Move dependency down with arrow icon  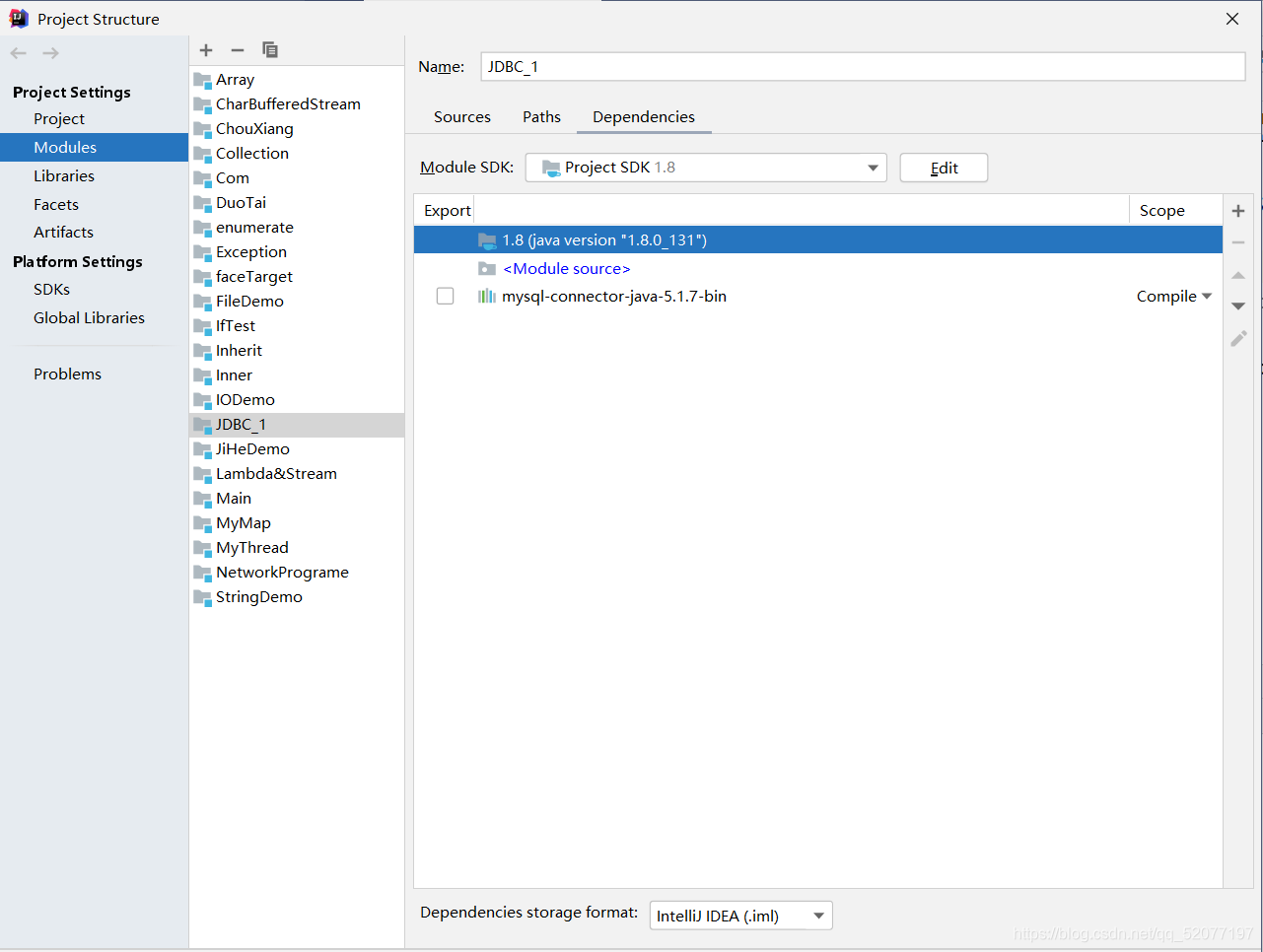pyautogui.click(x=1238, y=306)
